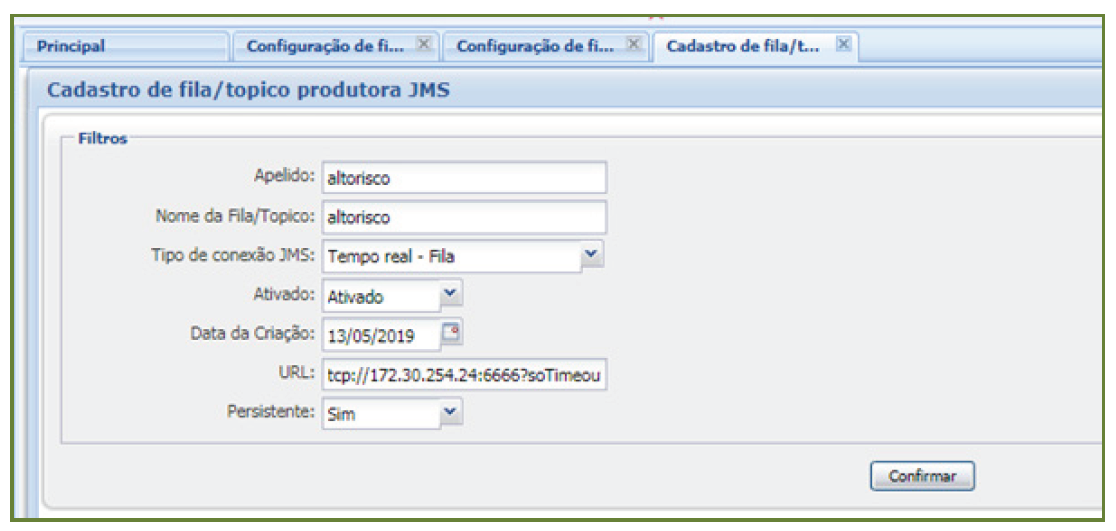Screen dimensions: 1116x531
Task: Focus the Nome da Fila/Topico field
Action: [463, 217]
